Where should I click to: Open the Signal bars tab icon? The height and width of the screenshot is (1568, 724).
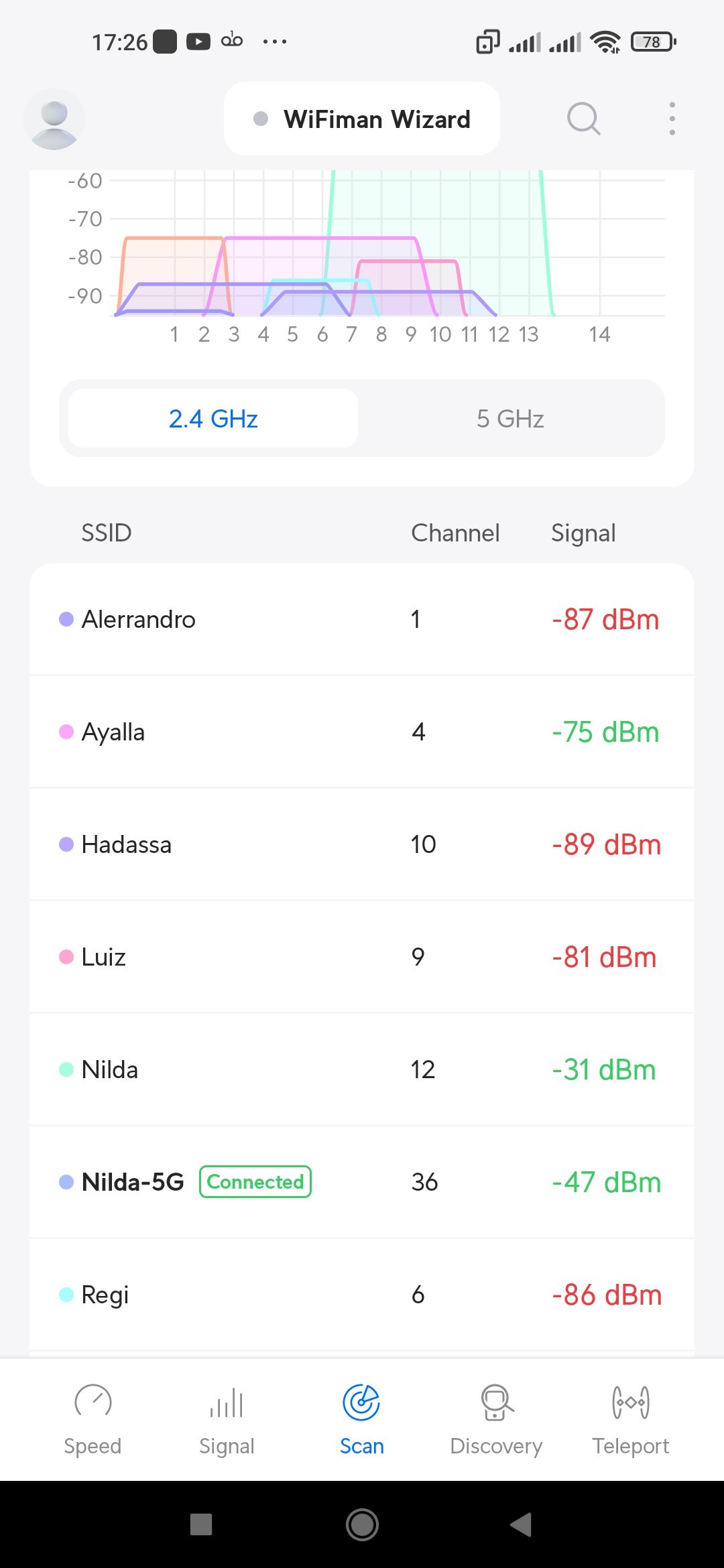click(x=227, y=1402)
